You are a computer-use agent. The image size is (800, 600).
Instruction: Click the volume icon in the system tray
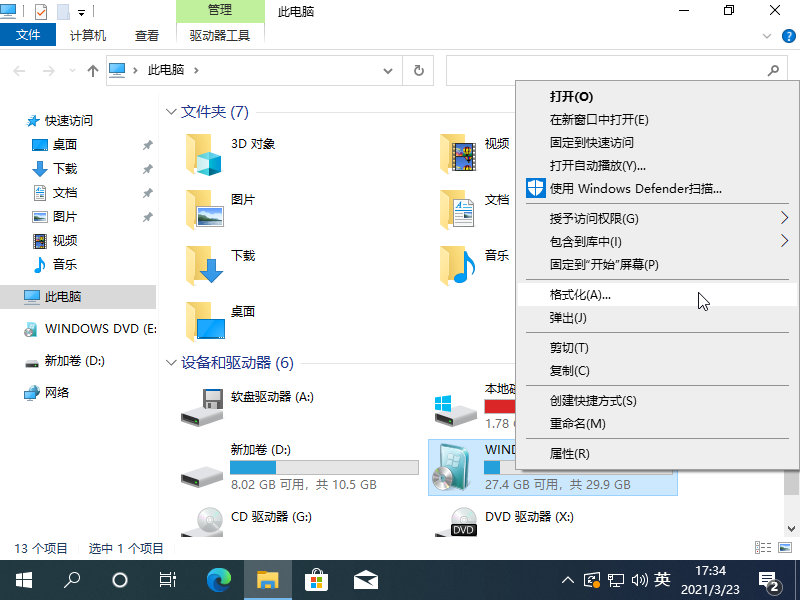640,579
